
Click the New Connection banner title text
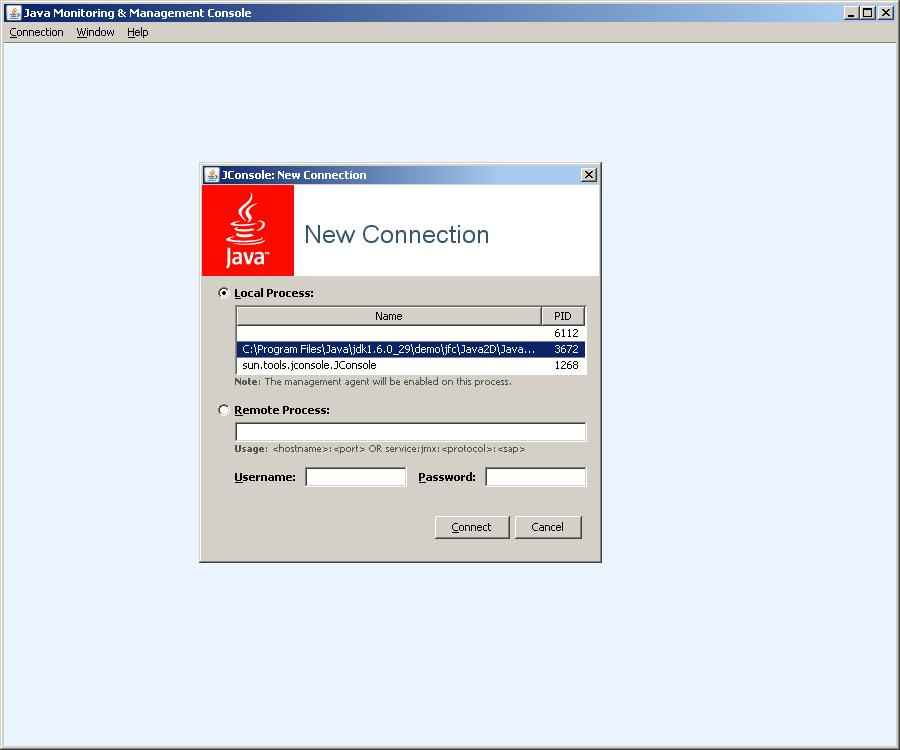(395, 234)
